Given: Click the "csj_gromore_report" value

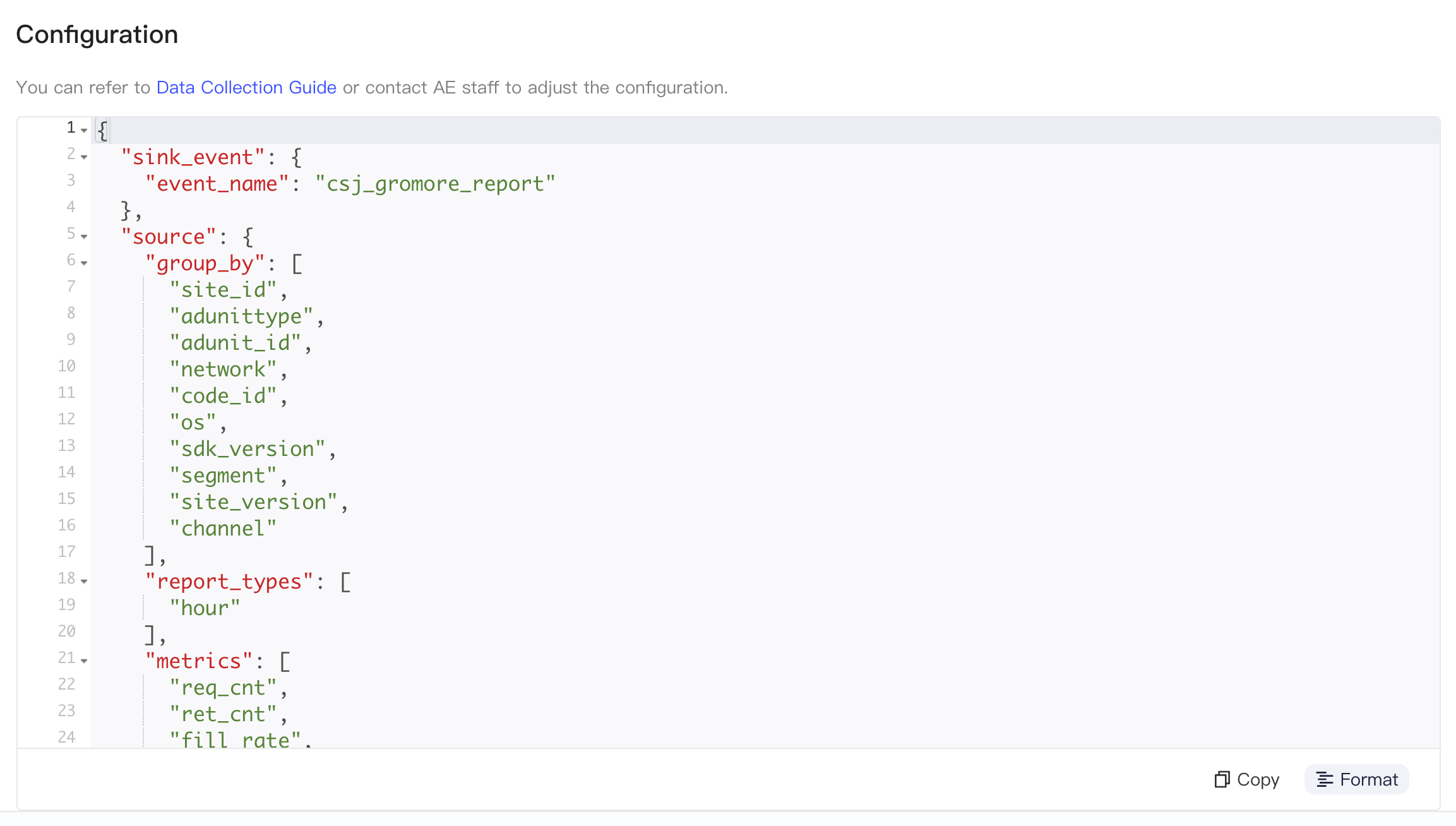Looking at the screenshot, I should [x=435, y=184].
